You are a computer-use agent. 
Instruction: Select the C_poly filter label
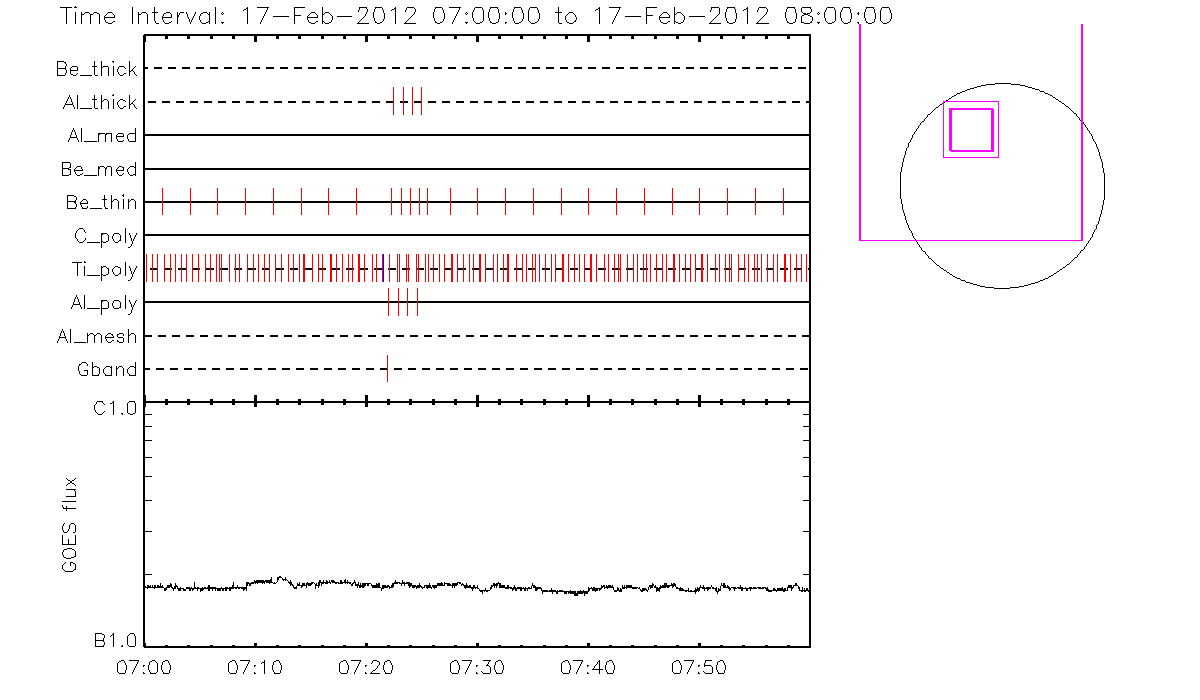pyautogui.click(x=105, y=236)
